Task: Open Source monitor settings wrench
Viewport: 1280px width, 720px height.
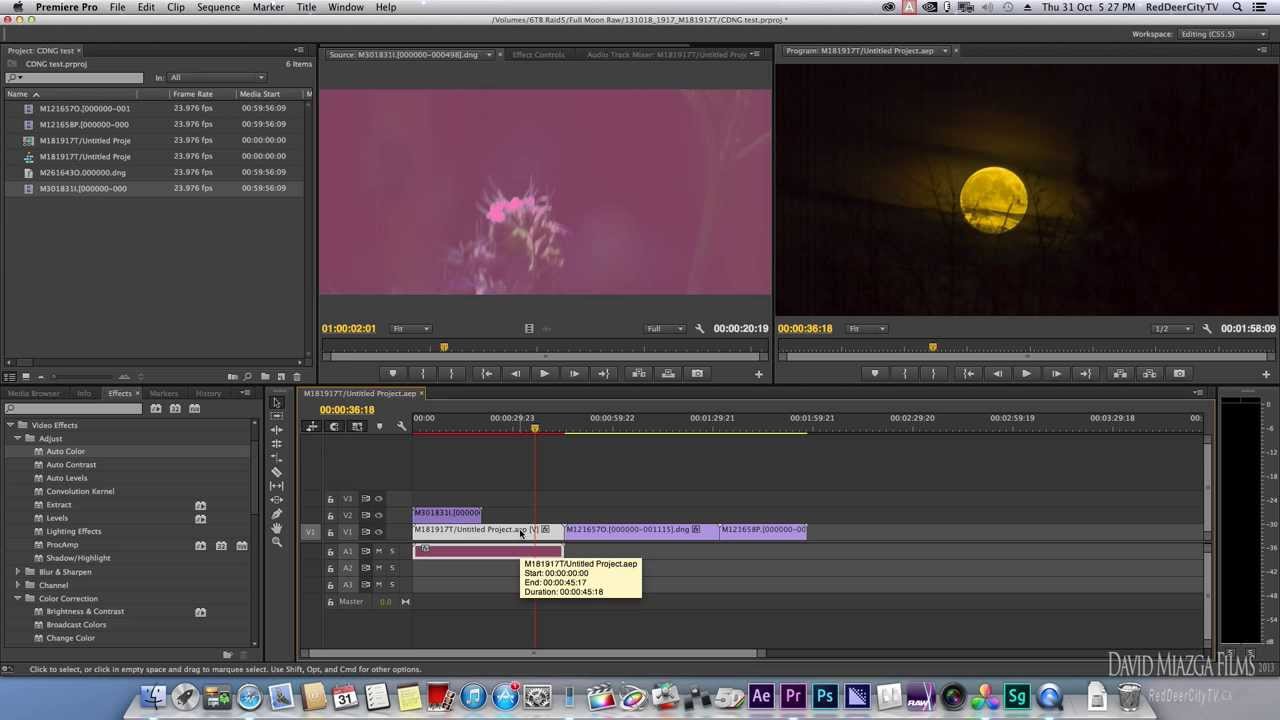Action: pos(700,329)
